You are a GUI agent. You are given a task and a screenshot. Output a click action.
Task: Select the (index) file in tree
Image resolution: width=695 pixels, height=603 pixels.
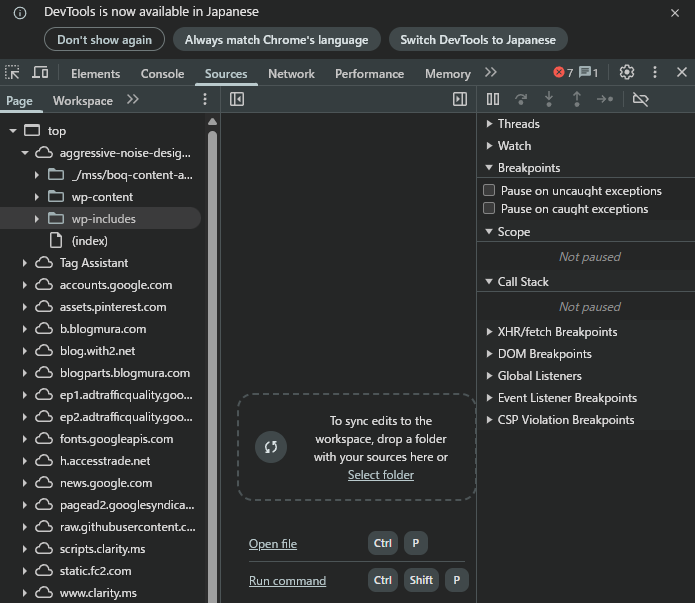pos(89,241)
